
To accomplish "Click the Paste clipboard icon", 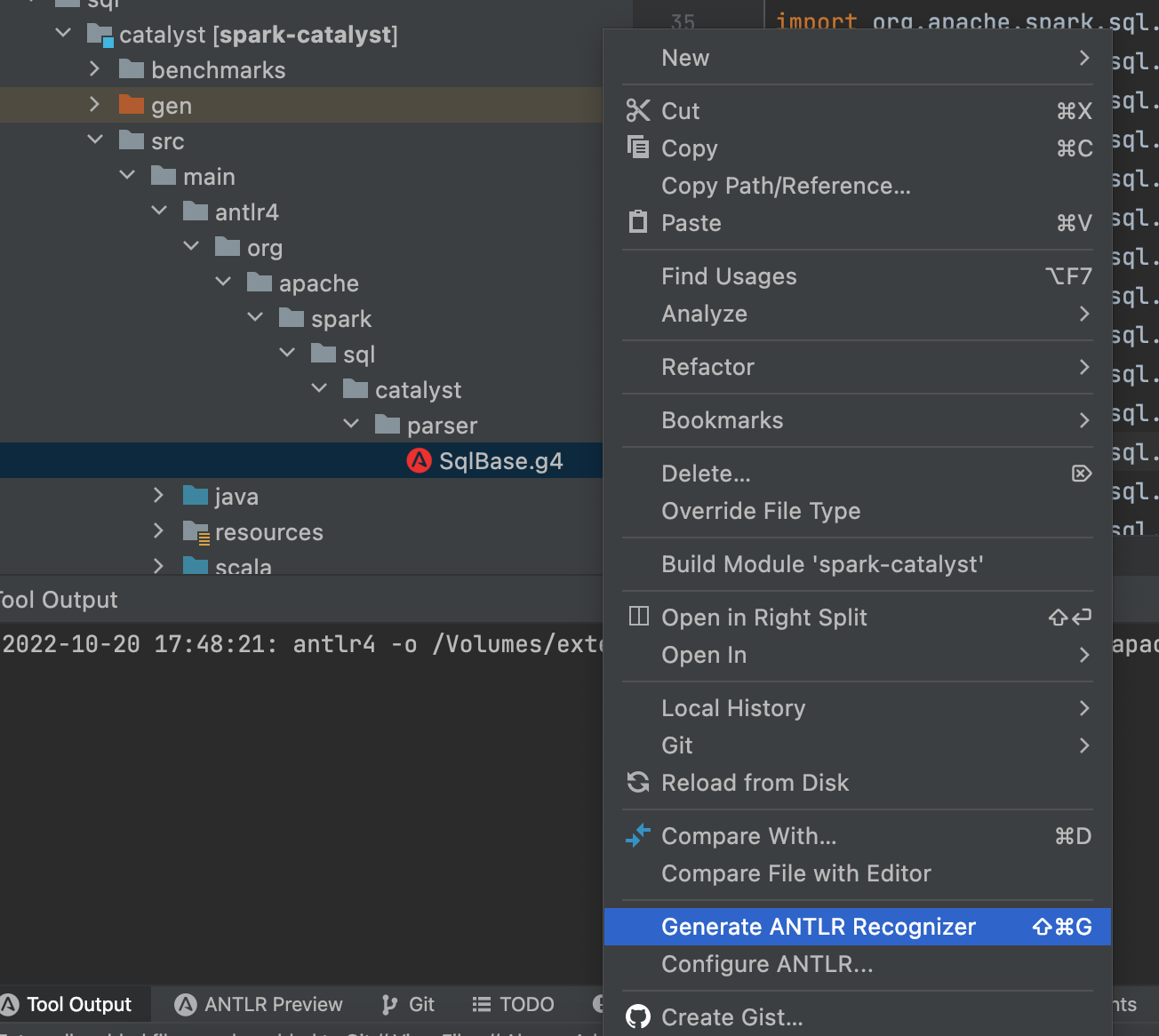I will point(638,222).
